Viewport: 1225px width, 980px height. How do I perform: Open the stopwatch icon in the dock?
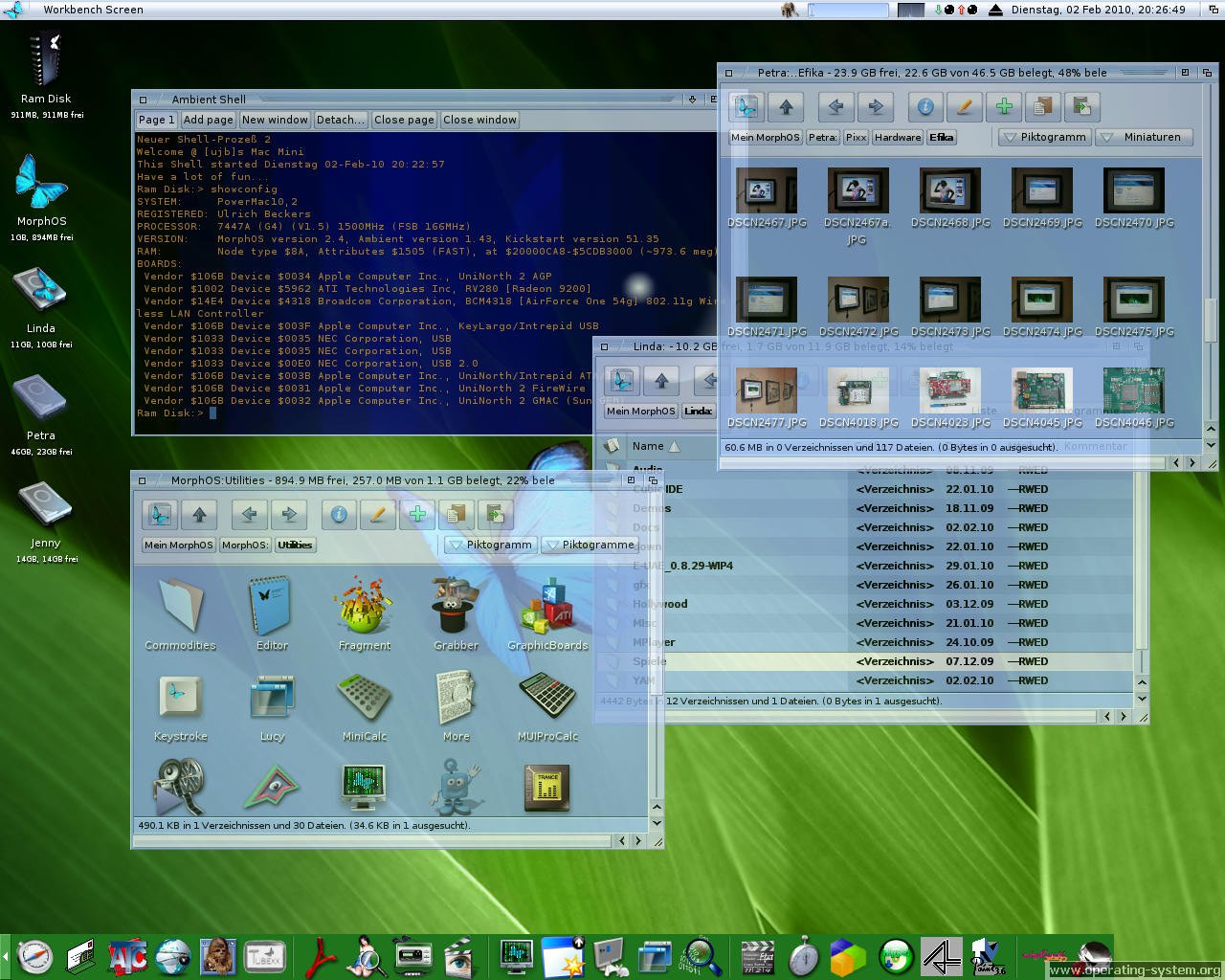click(x=804, y=957)
